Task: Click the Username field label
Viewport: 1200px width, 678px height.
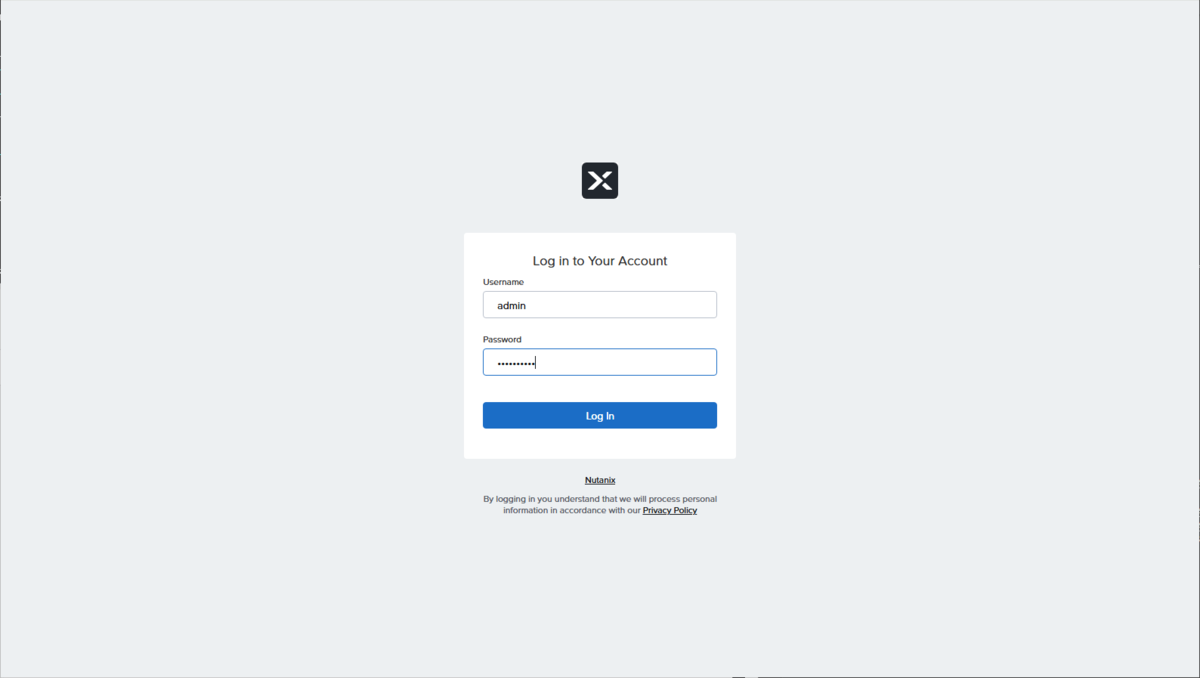Action: (503, 282)
